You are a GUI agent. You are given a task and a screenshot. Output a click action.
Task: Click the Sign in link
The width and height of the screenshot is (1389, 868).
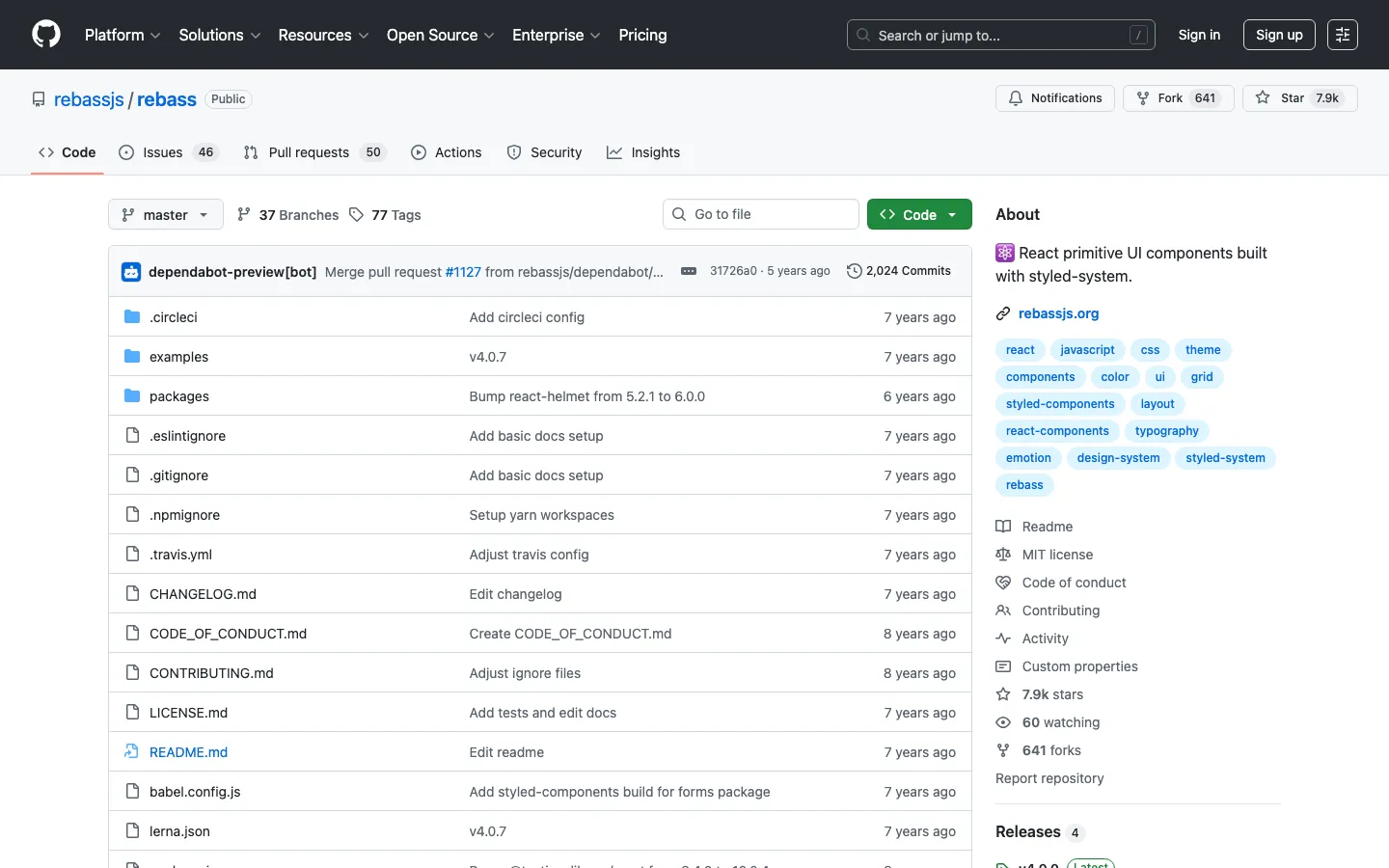(x=1199, y=35)
